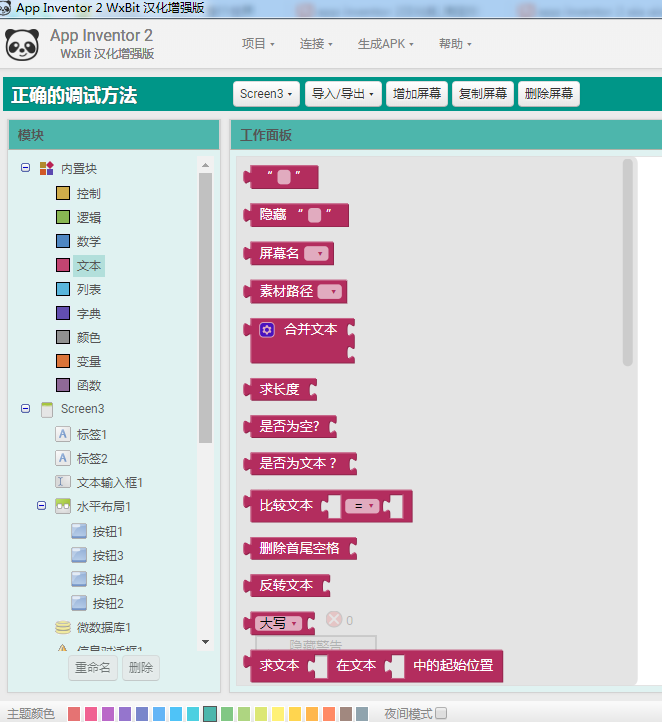Click the 水平布局1 layout icon

(63, 506)
